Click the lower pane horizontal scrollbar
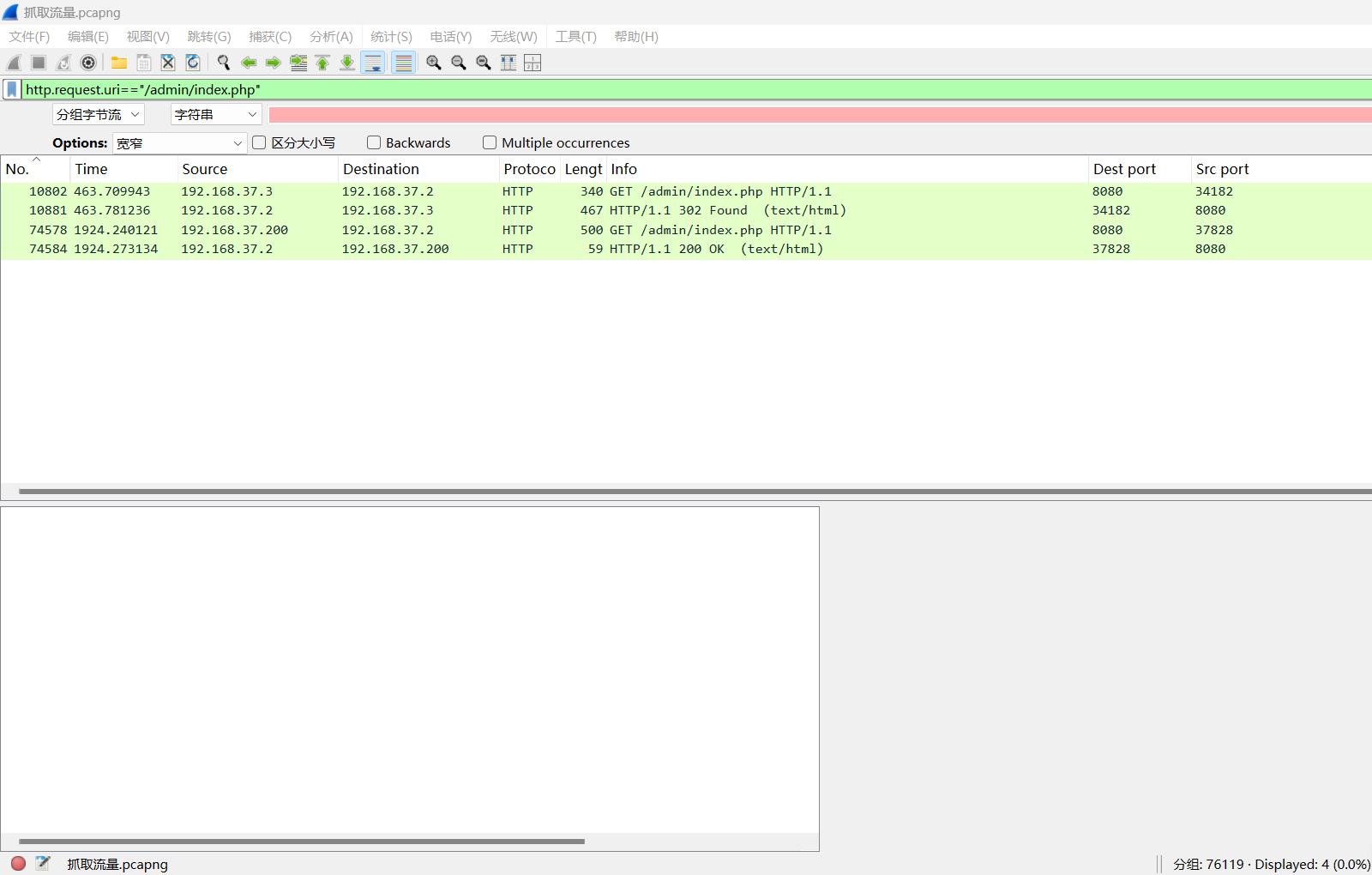The height and width of the screenshot is (875, 1372). point(302,842)
